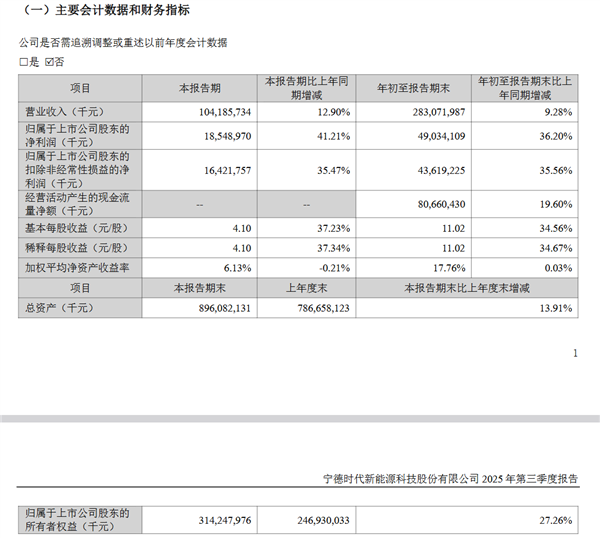Select percentage 37.34%
Screen dimensions: 600x538
pos(333,248)
